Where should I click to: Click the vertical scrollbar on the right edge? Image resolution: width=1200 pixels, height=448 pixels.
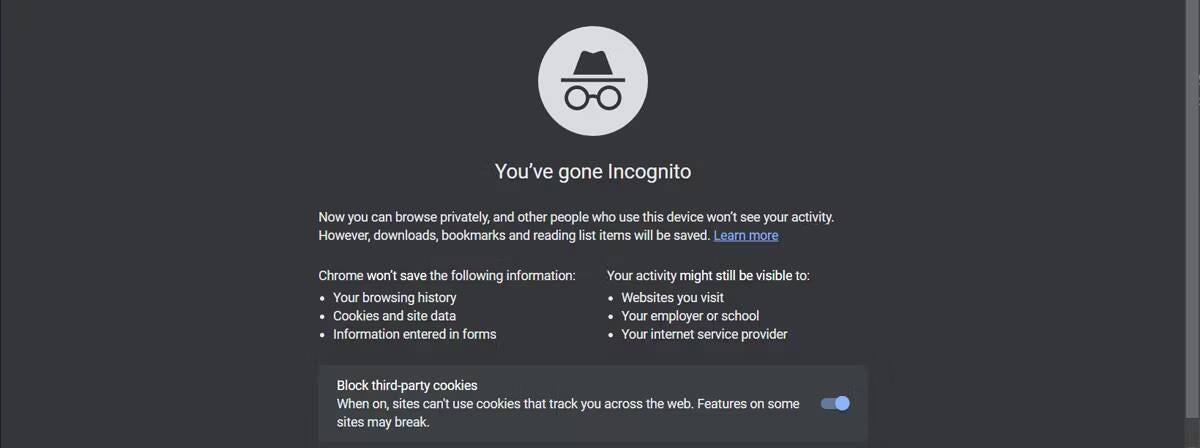[1191, 200]
